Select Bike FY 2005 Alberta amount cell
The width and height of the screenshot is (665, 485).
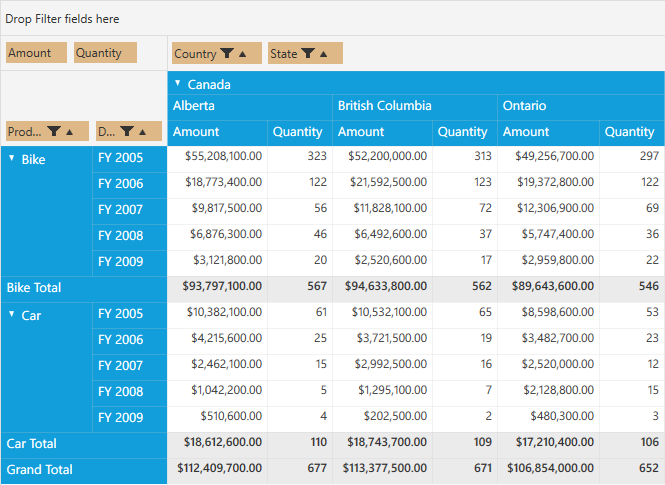(x=218, y=156)
